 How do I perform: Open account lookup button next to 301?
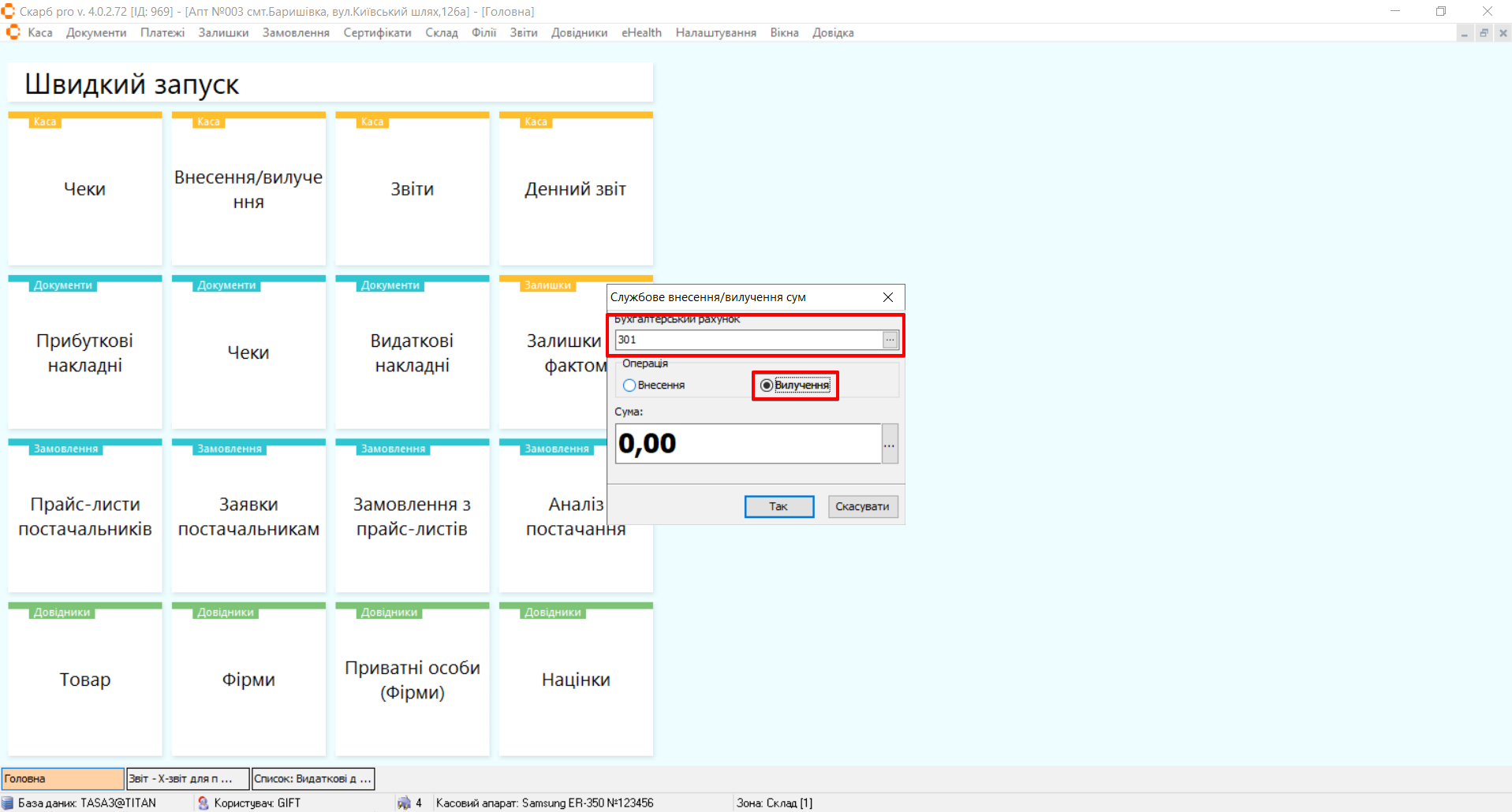[890, 340]
